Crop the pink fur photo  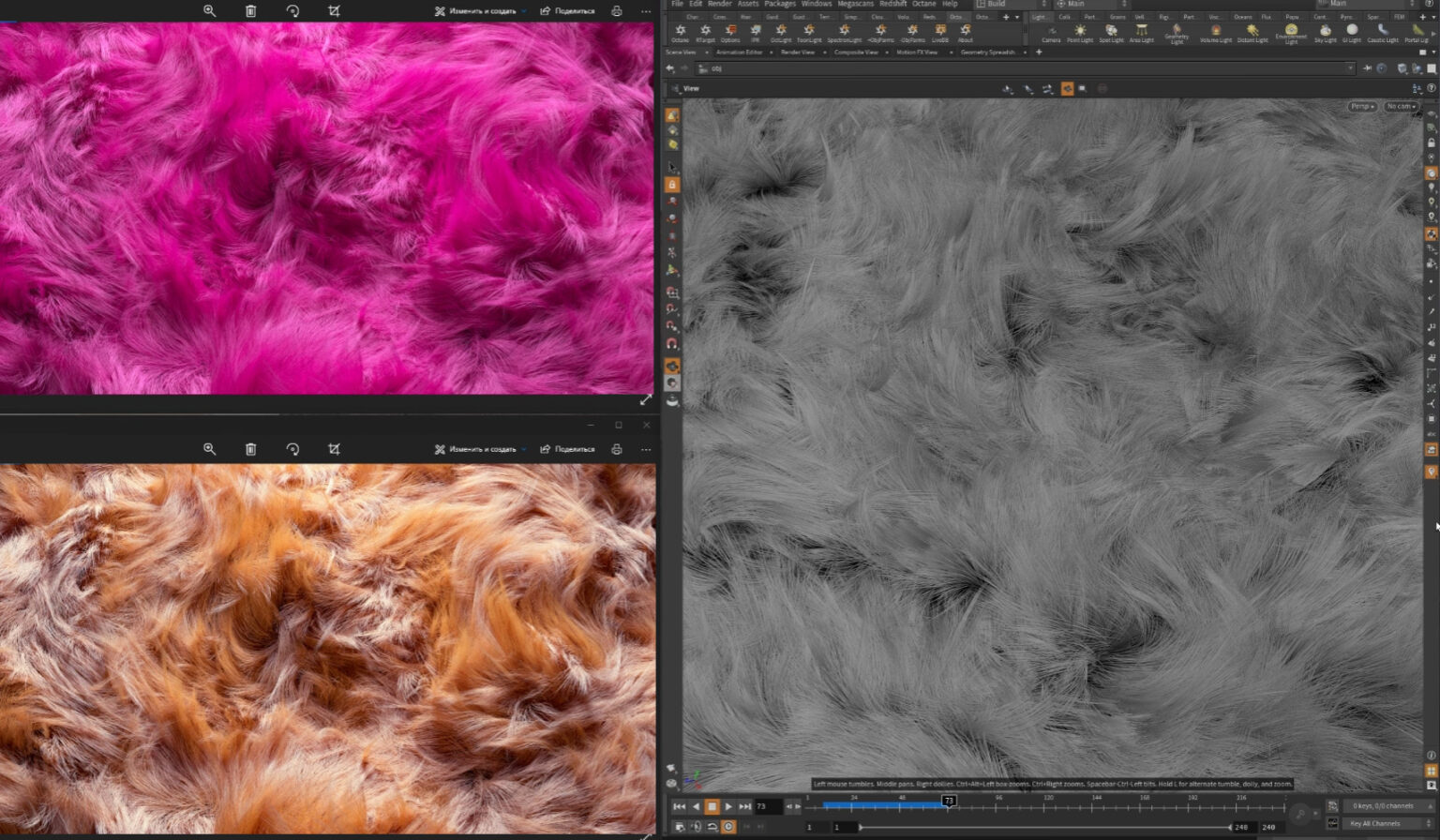point(334,11)
